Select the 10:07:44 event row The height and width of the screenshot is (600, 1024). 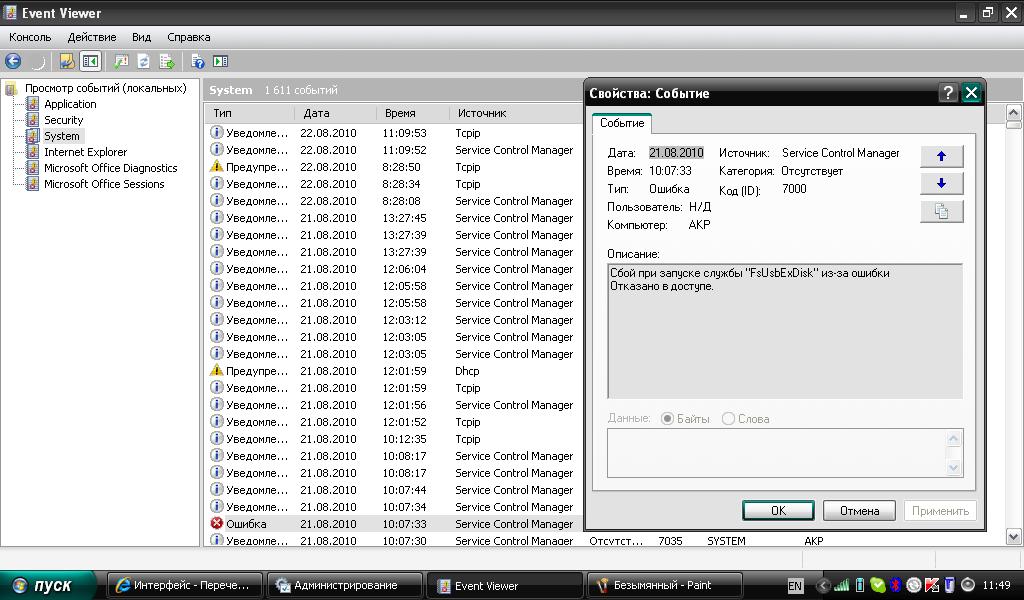click(392, 490)
